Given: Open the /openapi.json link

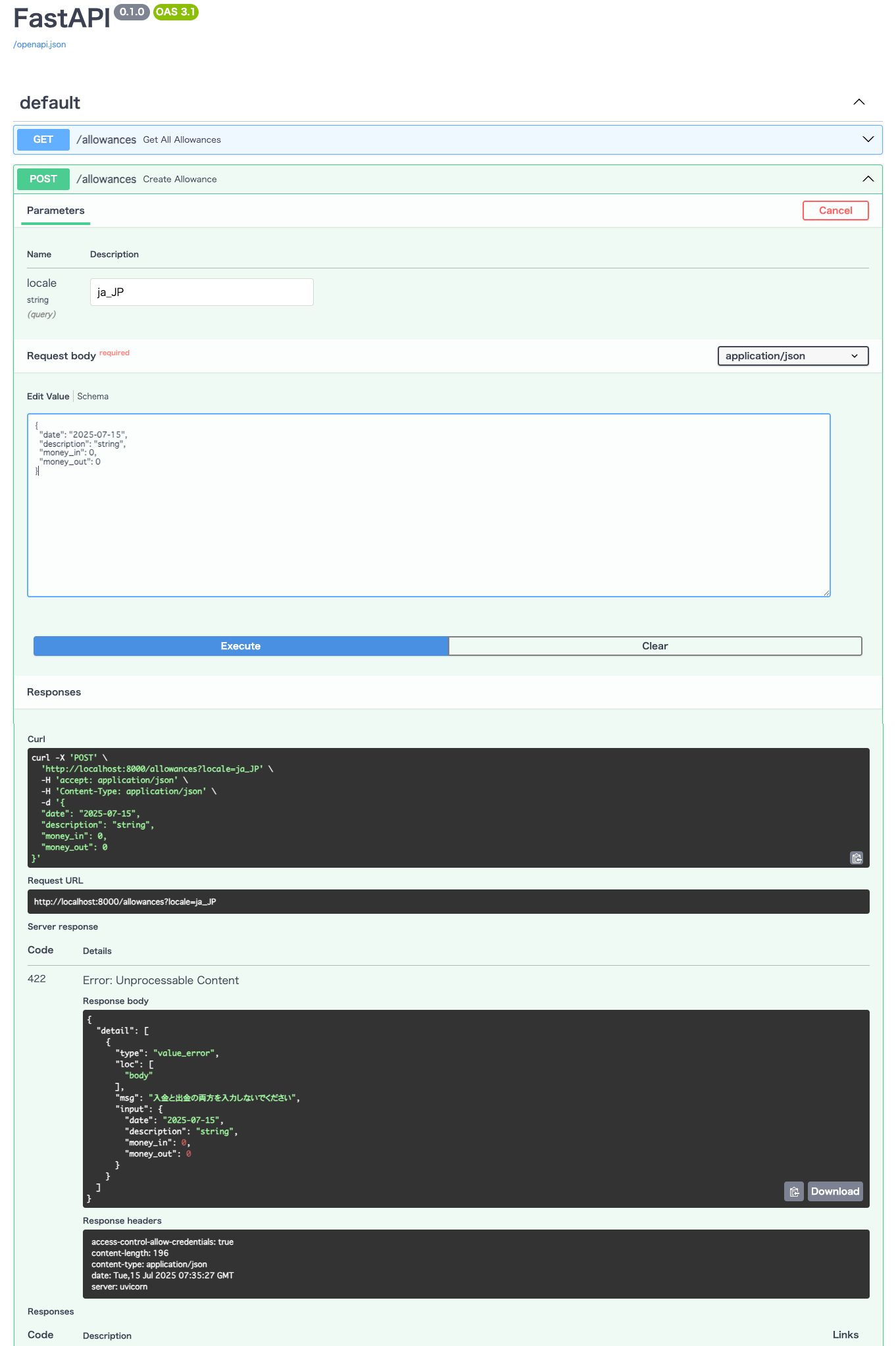Looking at the screenshot, I should 39,45.
